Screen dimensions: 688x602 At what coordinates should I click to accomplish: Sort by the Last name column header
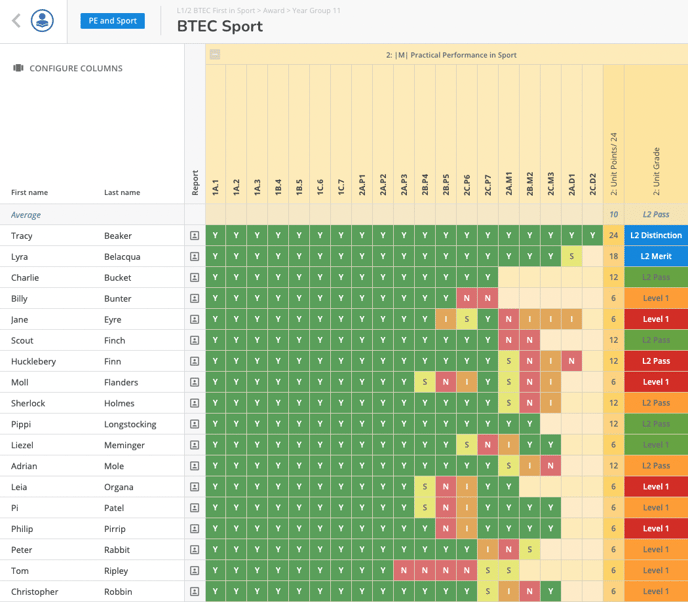[x=122, y=192]
